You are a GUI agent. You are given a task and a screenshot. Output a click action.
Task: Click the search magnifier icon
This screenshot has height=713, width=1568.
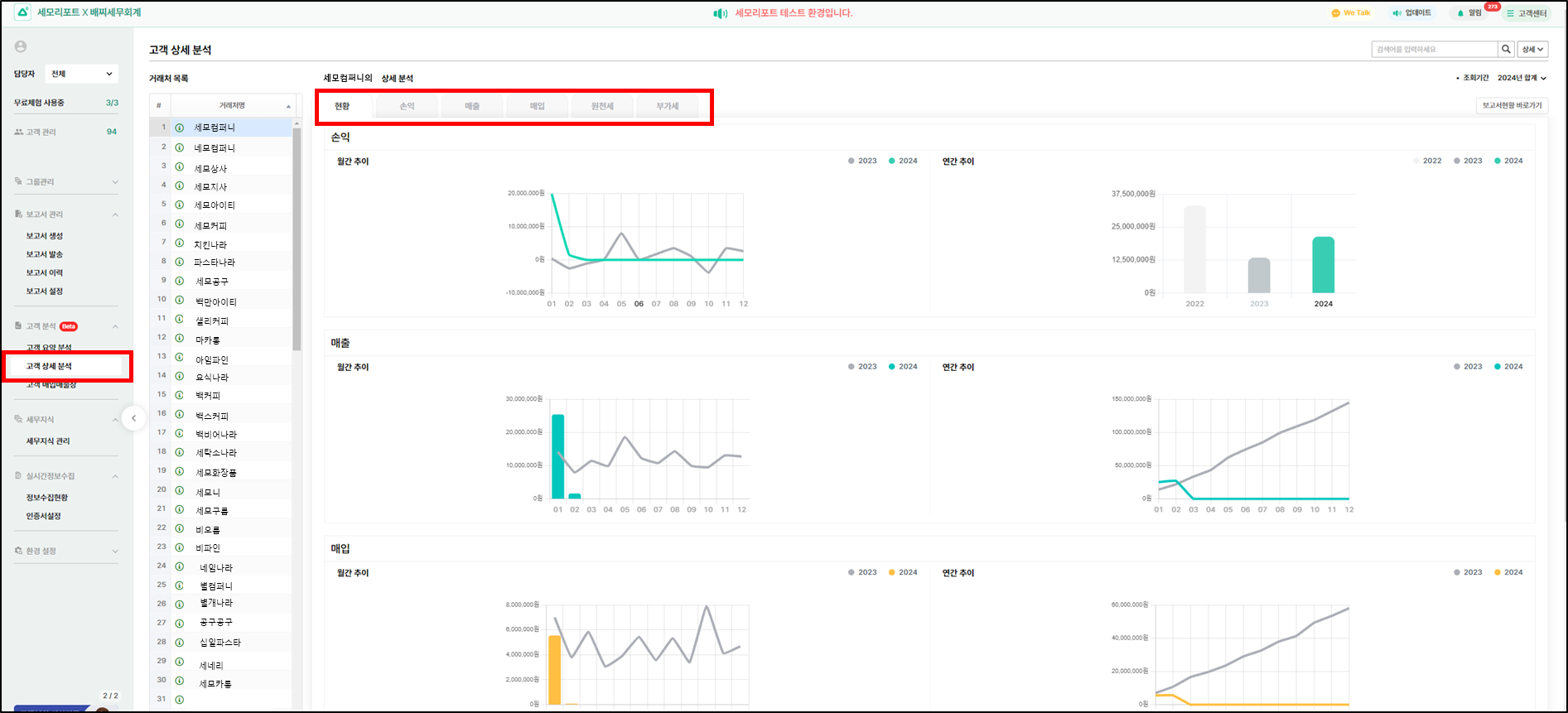click(1506, 50)
